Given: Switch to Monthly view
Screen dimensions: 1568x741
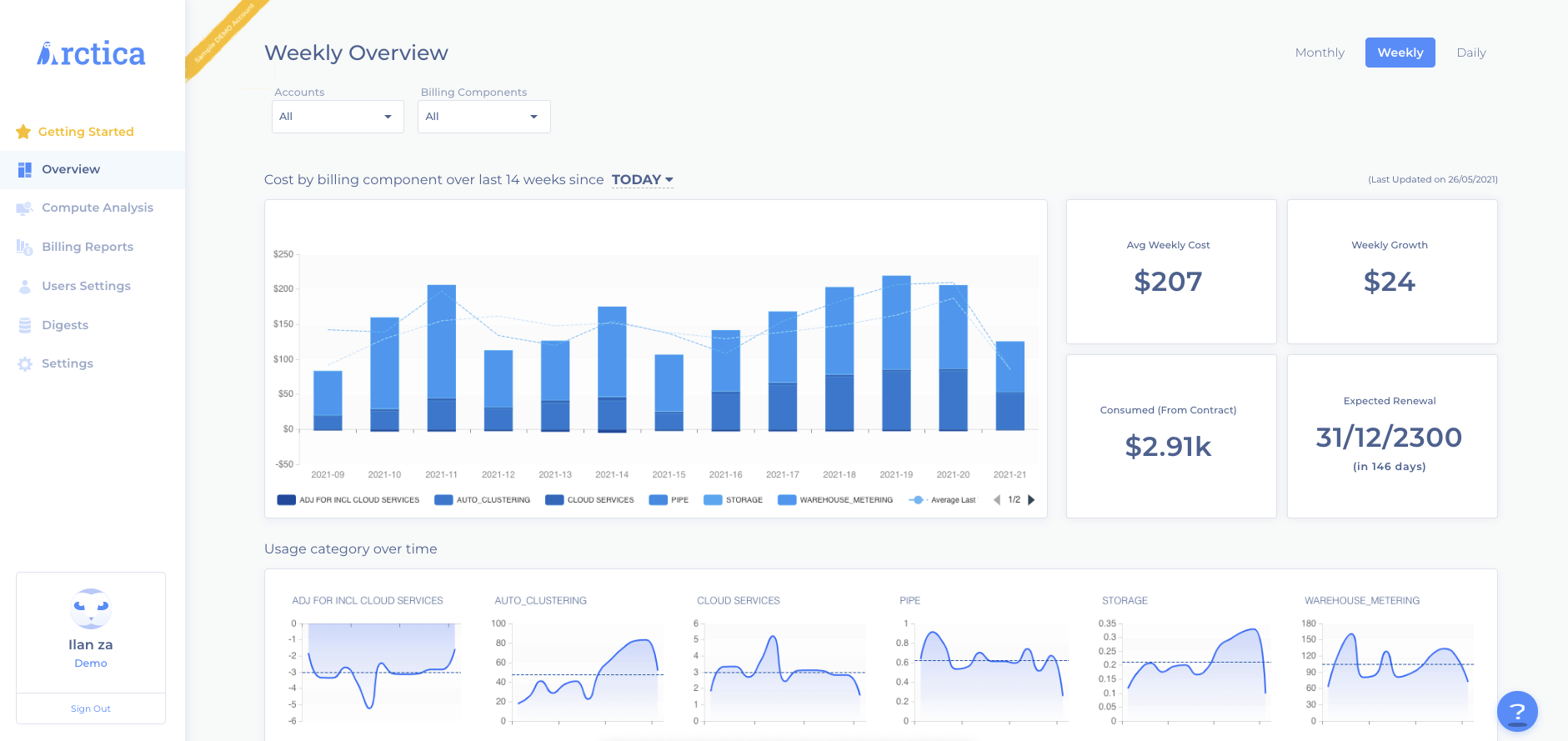Looking at the screenshot, I should (x=1320, y=53).
